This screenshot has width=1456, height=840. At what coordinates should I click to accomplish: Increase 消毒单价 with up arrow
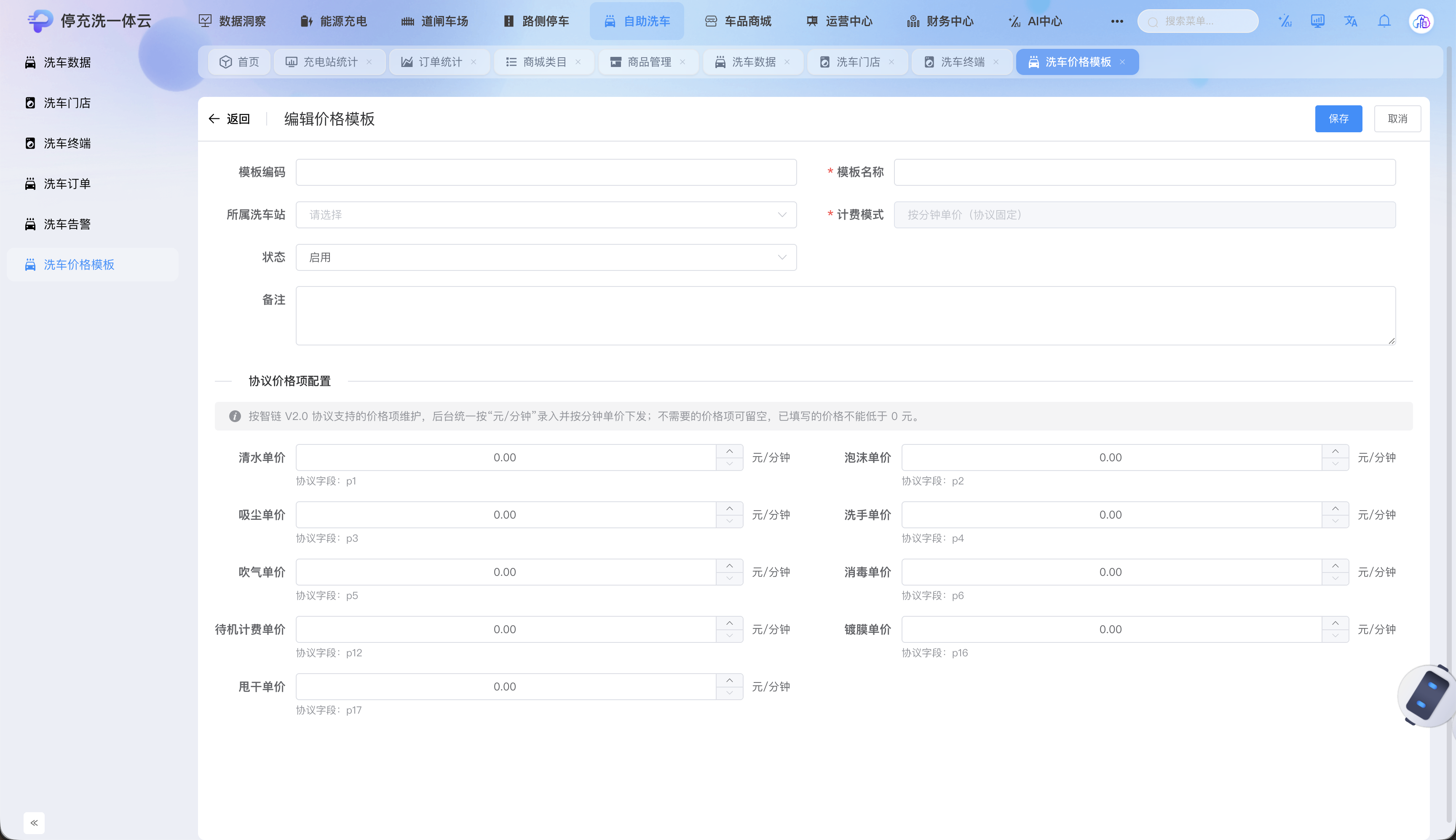click(x=1335, y=565)
